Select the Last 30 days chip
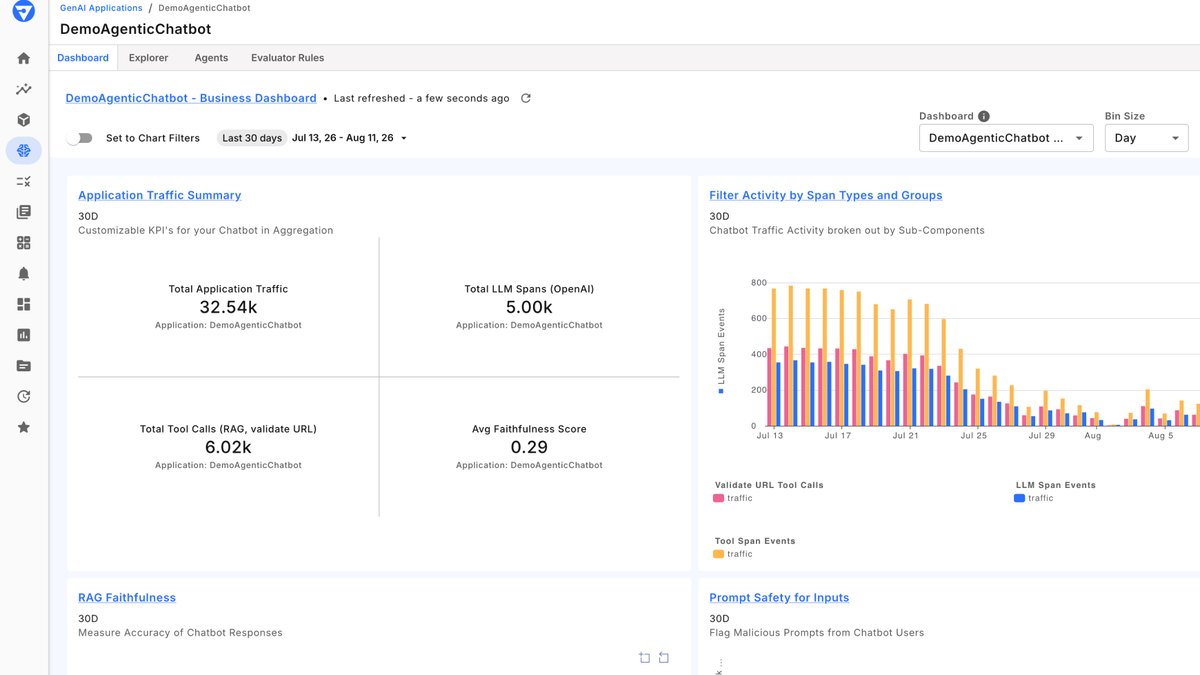The image size is (1200, 675). click(252, 138)
